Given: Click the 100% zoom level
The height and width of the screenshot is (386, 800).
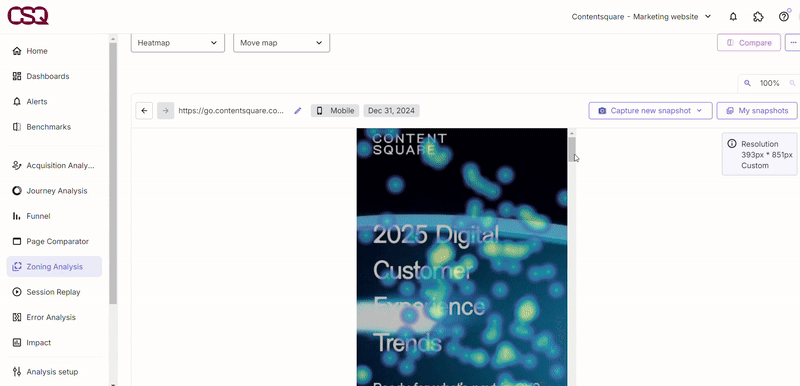Looking at the screenshot, I should [x=769, y=83].
